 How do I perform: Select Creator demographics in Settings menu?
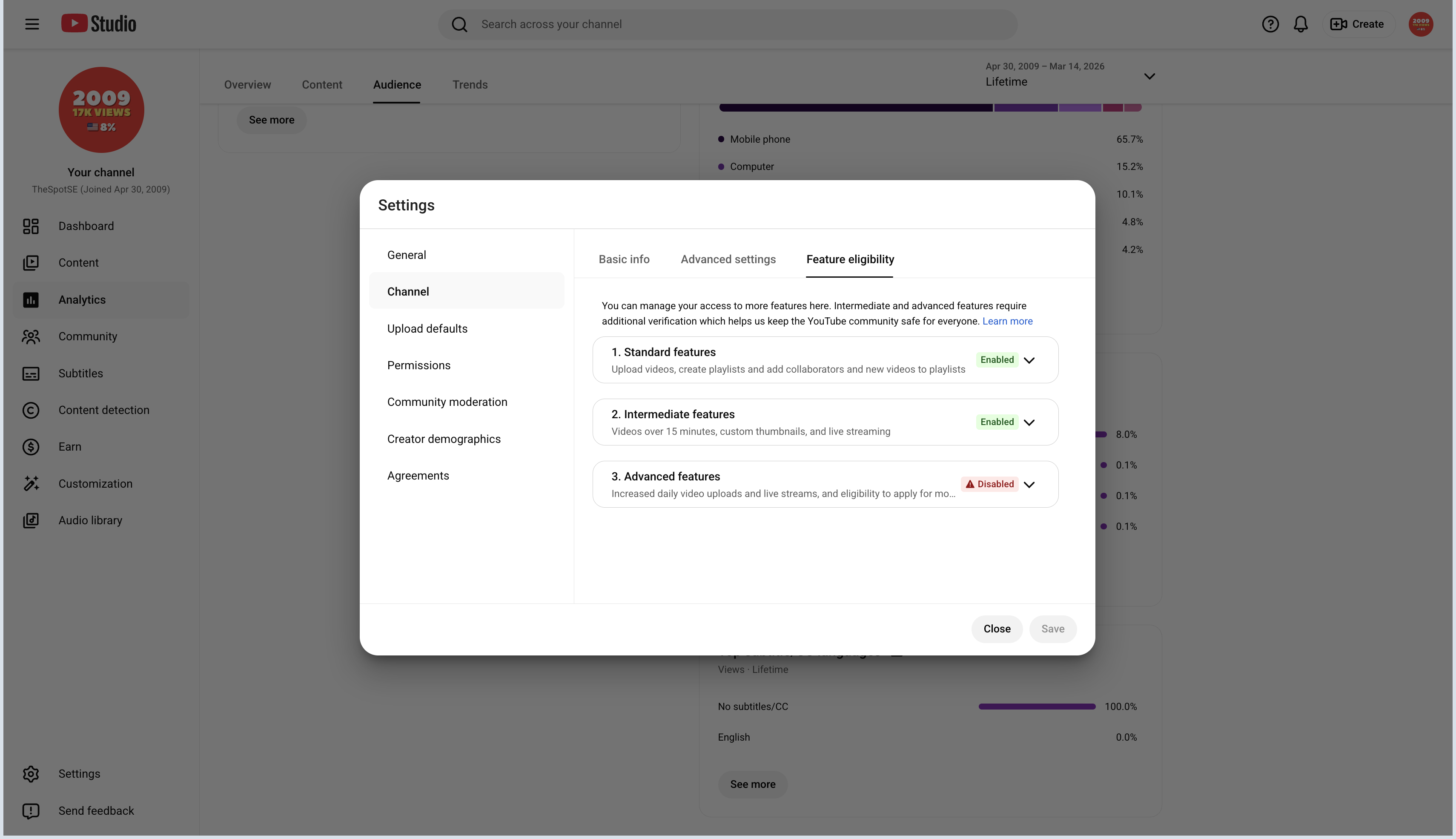click(467, 439)
